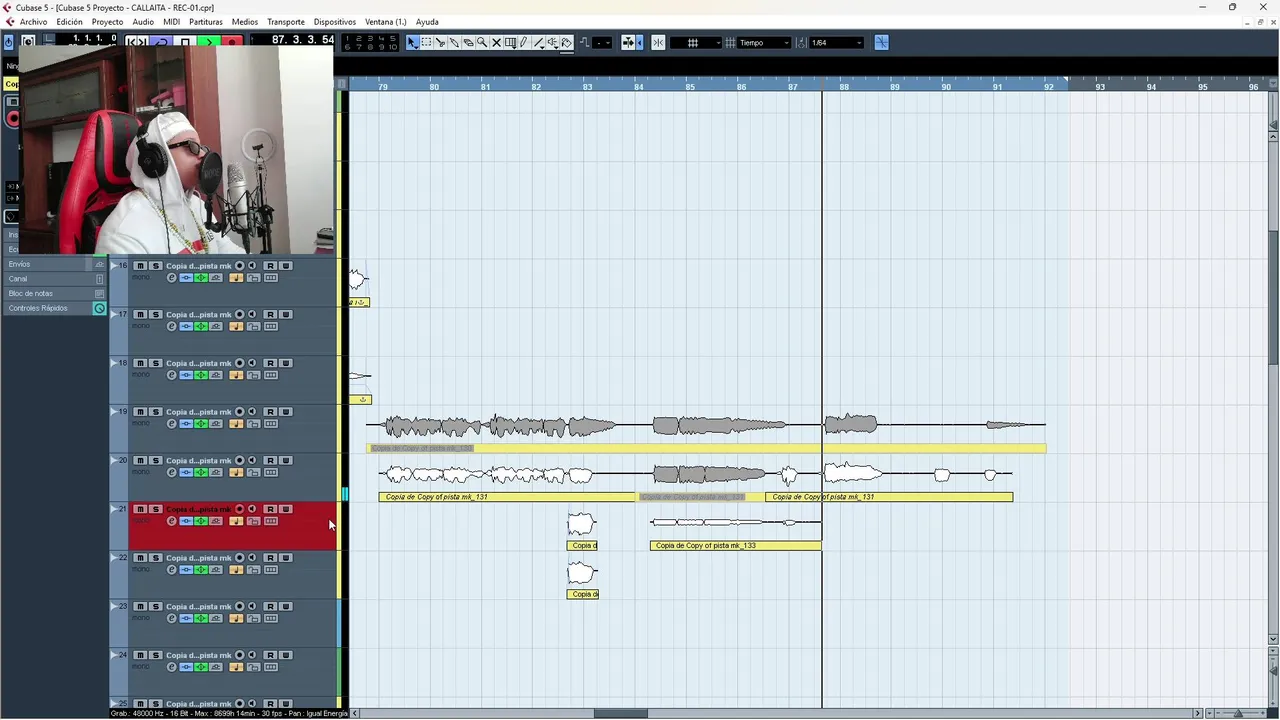Screen dimensions: 1280x720
Task: Toggle Write automation on track 16
Action: point(286,266)
